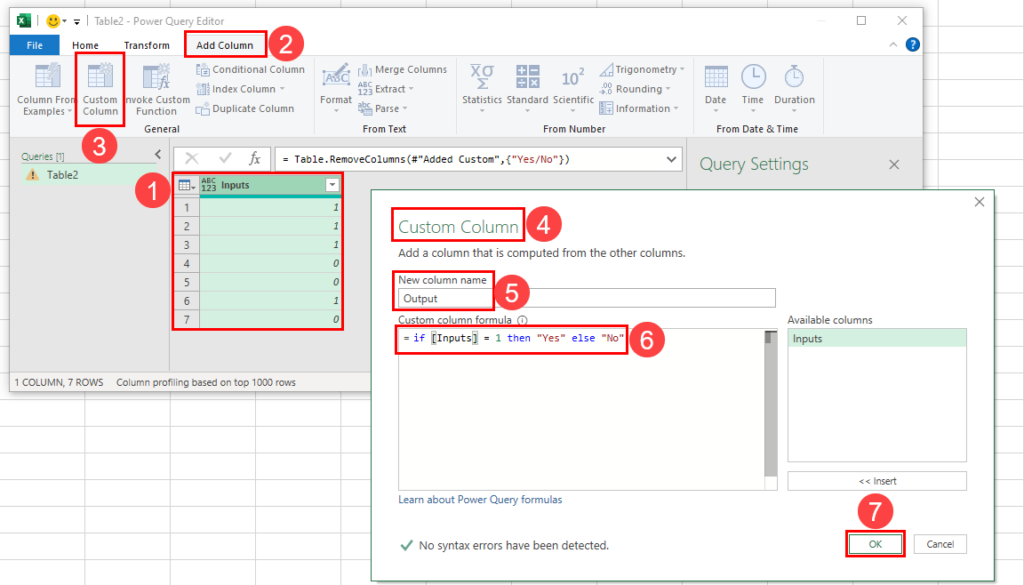Add a Conditional Column
The height and width of the screenshot is (585, 1024).
(x=251, y=69)
